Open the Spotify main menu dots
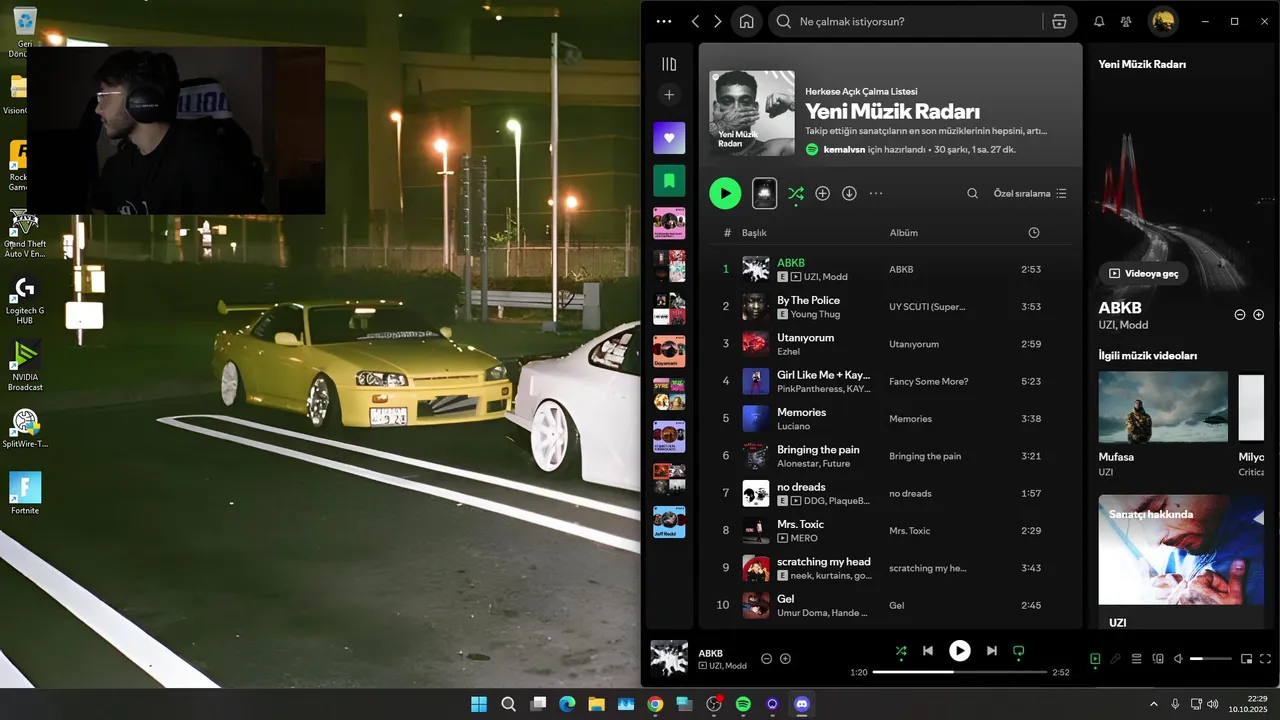Screen dimensions: 1280x720 664,21
